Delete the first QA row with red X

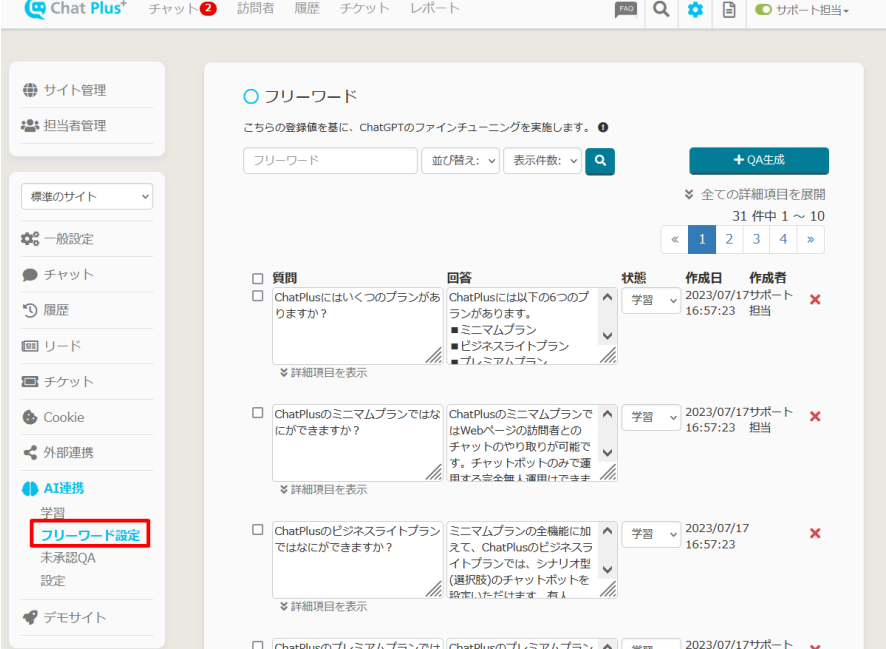coord(815,300)
